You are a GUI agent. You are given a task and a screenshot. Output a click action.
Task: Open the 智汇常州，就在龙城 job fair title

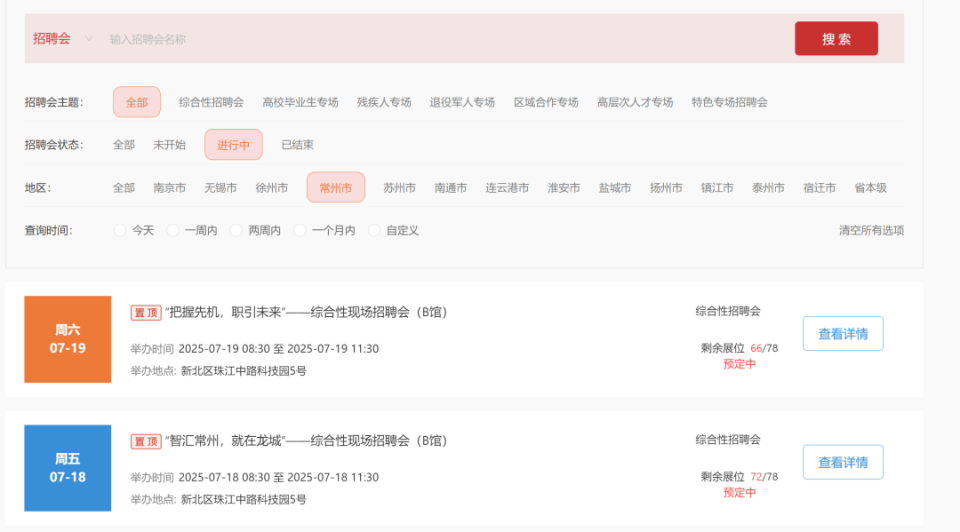point(306,441)
